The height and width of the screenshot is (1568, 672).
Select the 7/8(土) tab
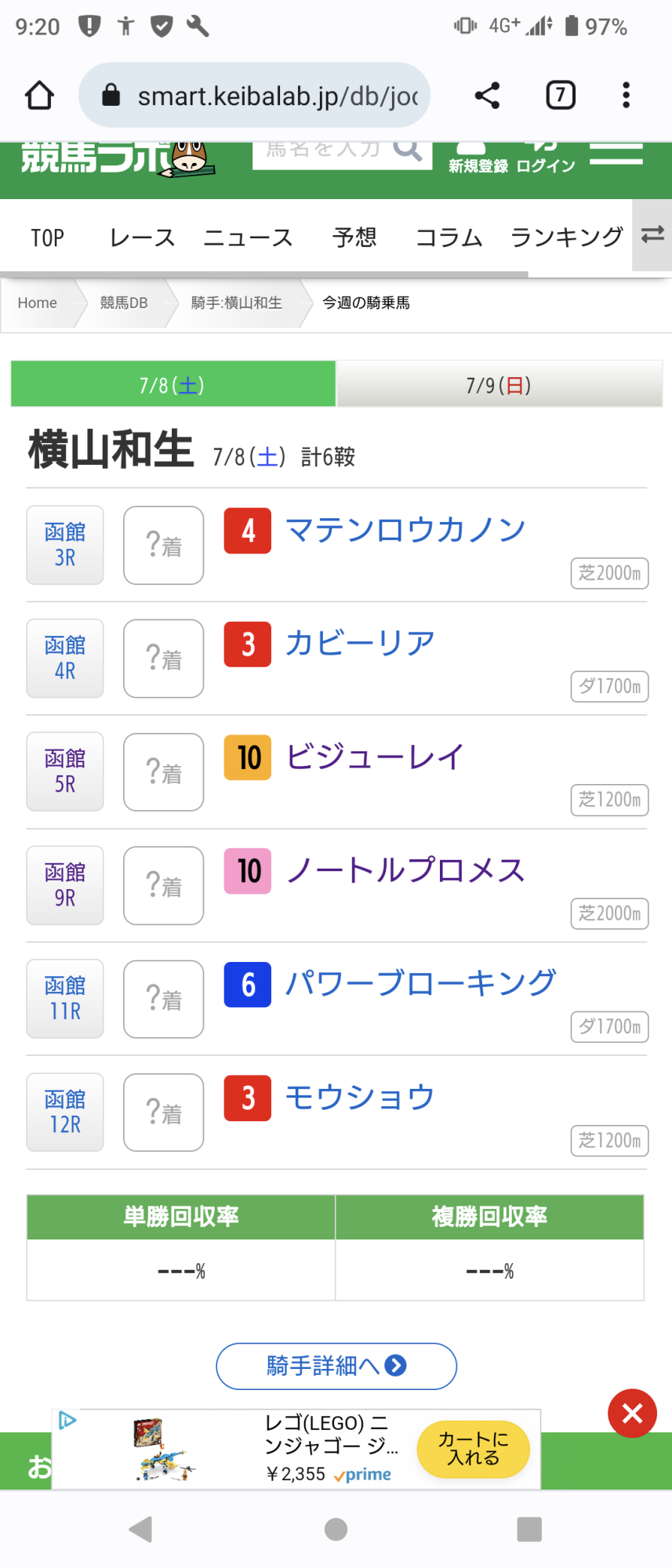pos(173,385)
